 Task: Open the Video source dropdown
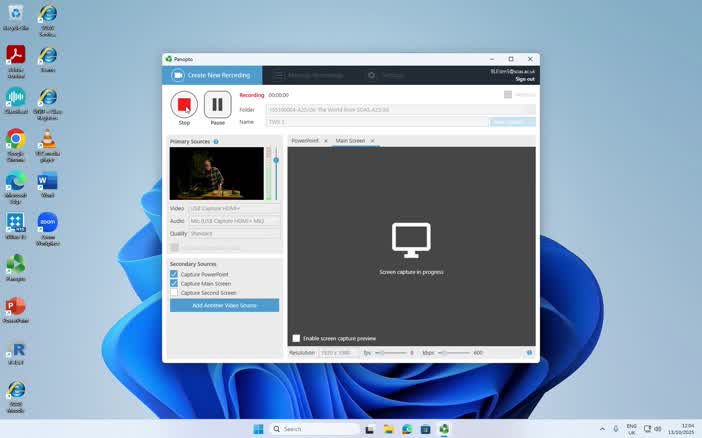pos(235,208)
